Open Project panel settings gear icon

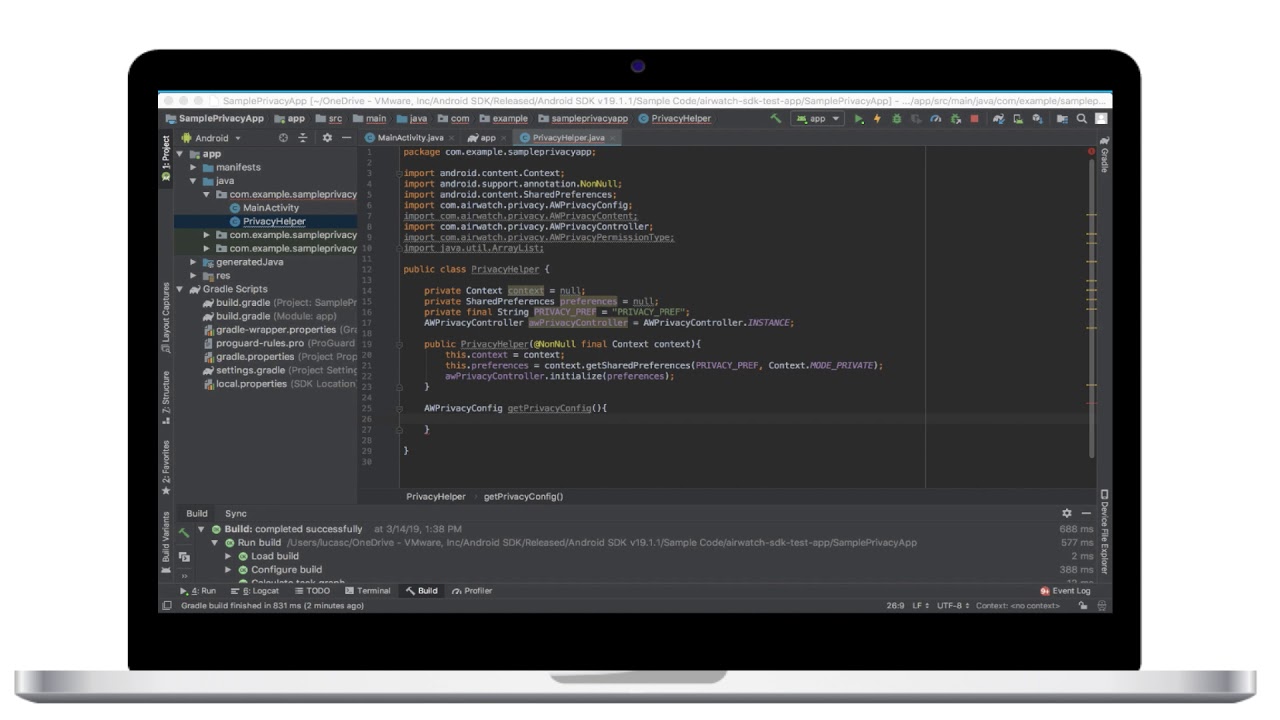coord(326,138)
